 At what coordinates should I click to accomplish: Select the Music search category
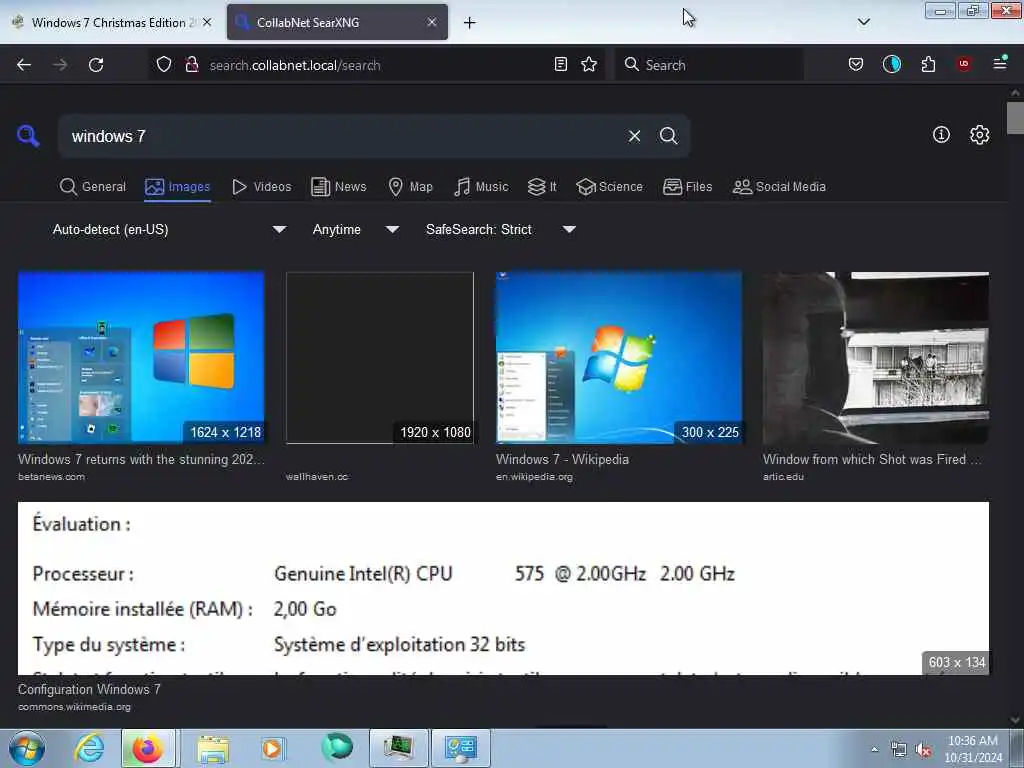(481, 187)
